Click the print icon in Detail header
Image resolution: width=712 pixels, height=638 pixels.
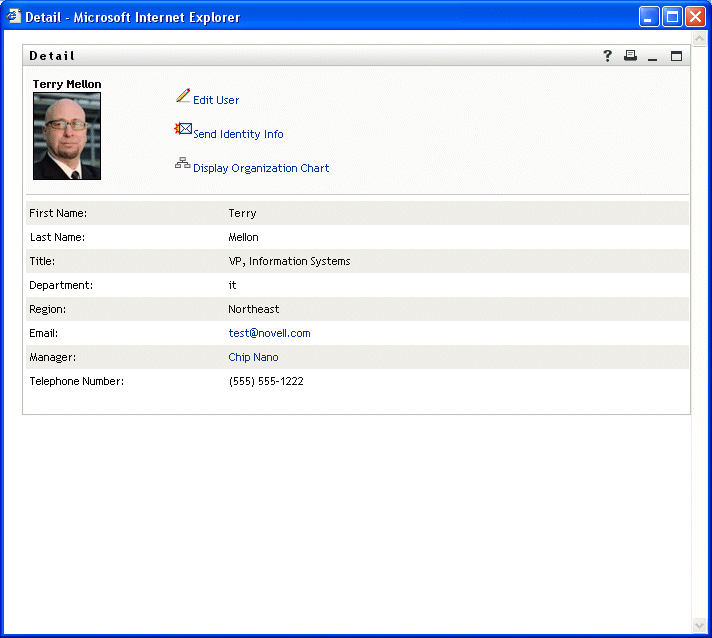[x=630, y=55]
